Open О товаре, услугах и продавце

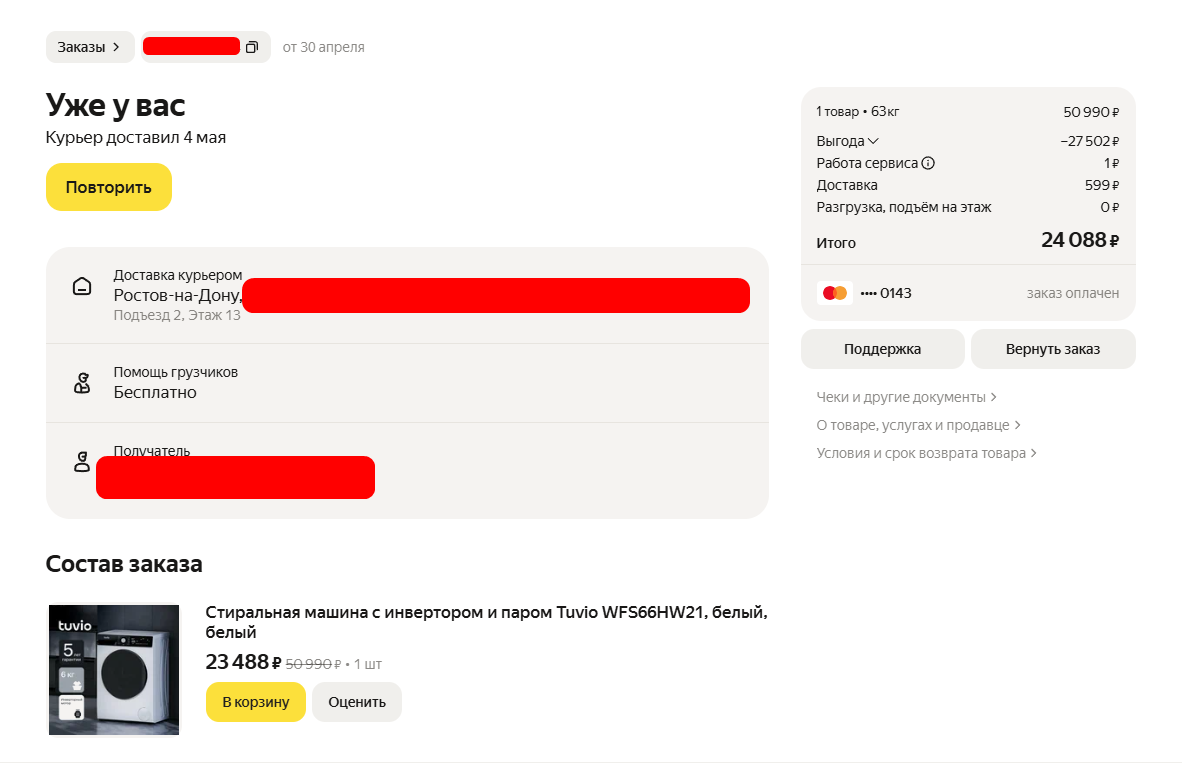[x=918, y=425]
